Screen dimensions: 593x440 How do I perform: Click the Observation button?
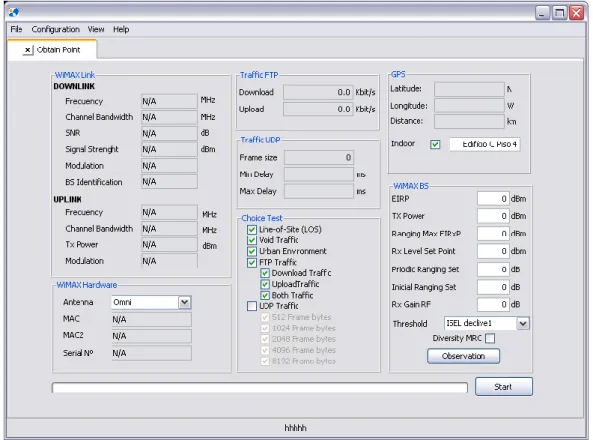tap(463, 356)
